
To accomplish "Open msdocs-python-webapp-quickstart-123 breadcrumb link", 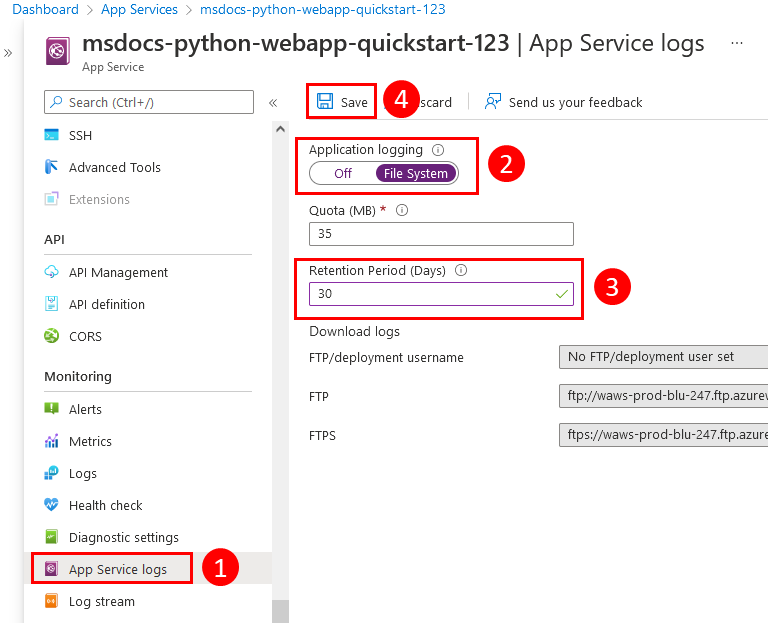I will click(323, 9).
